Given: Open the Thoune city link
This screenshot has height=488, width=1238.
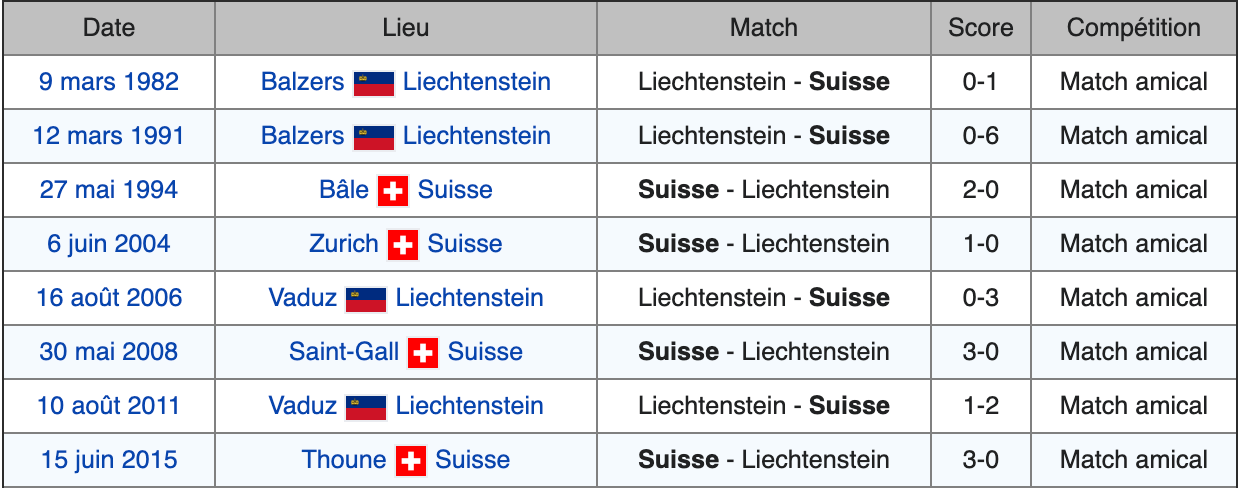Looking at the screenshot, I should (344, 460).
